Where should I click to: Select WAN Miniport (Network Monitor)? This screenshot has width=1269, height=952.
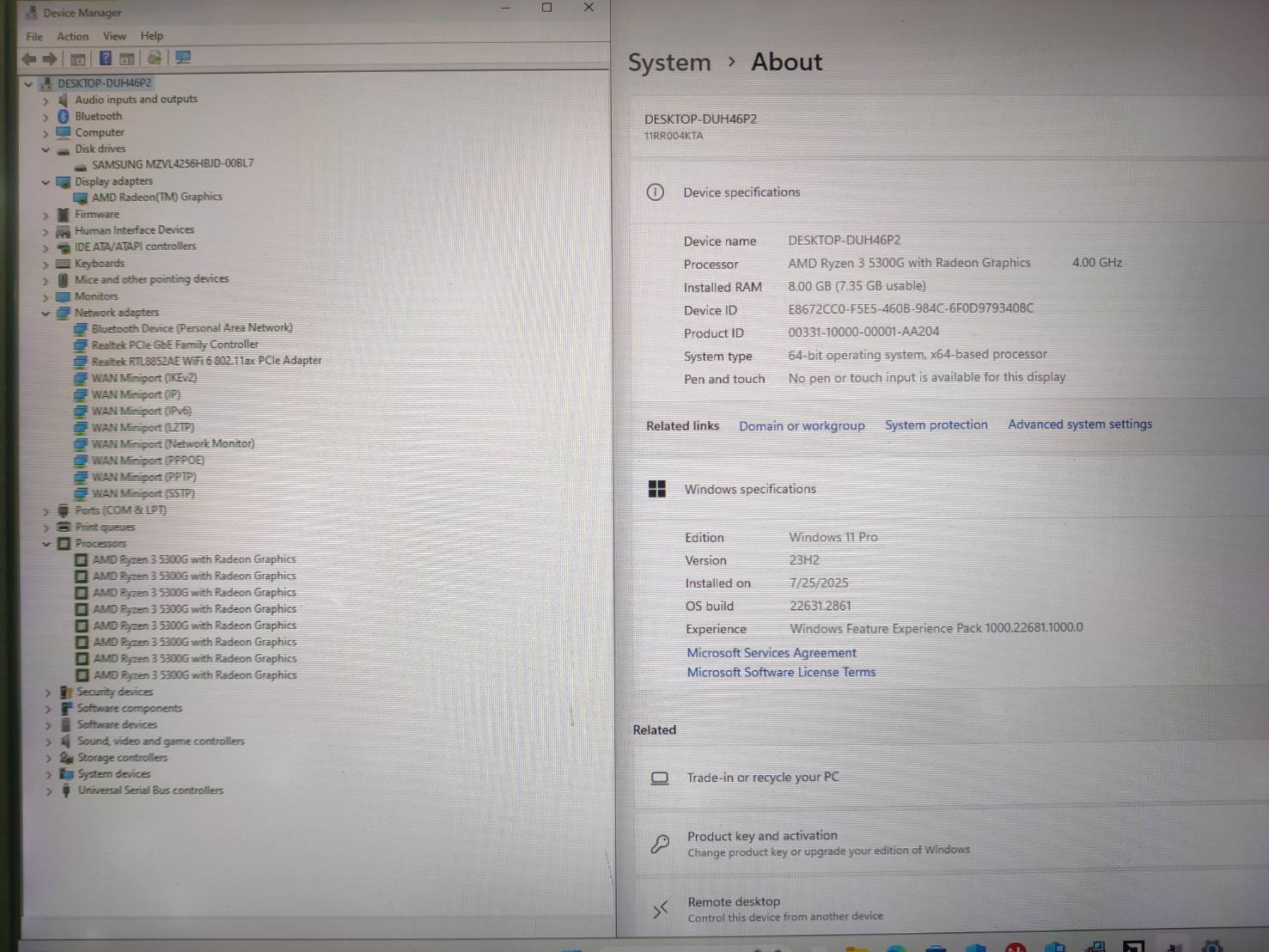(173, 444)
